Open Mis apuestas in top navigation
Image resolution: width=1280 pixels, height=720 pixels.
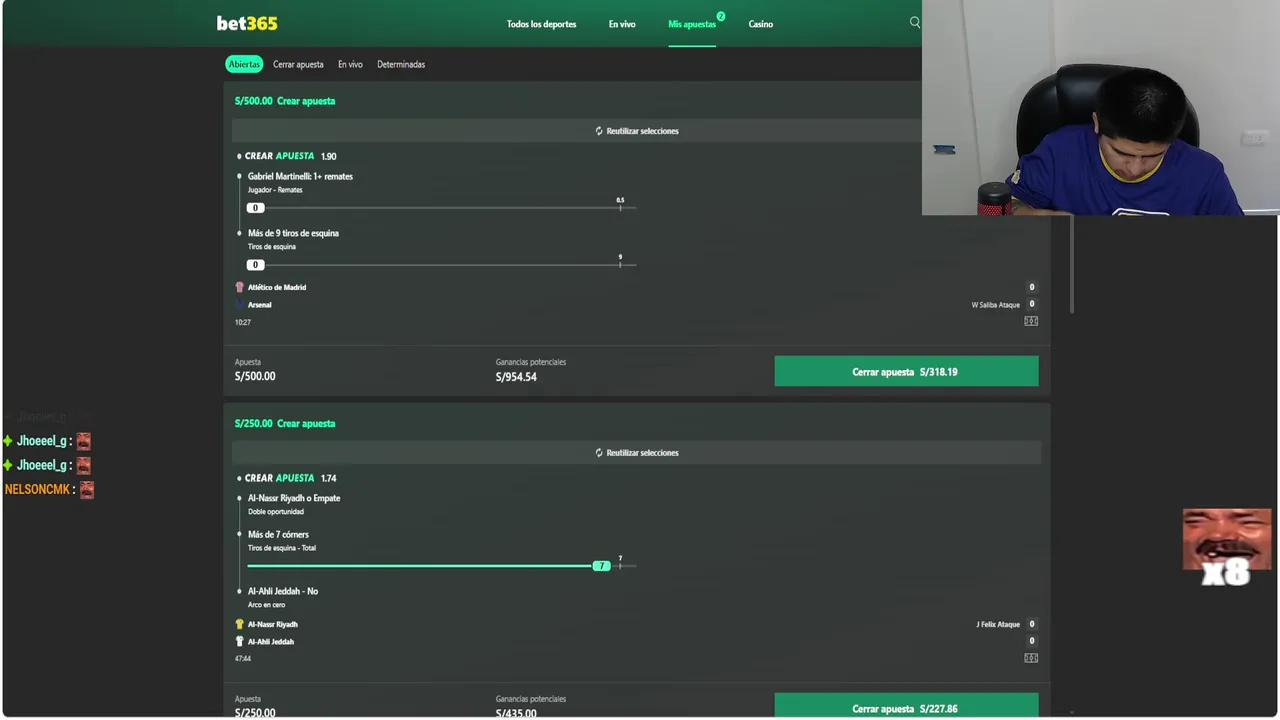692,24
